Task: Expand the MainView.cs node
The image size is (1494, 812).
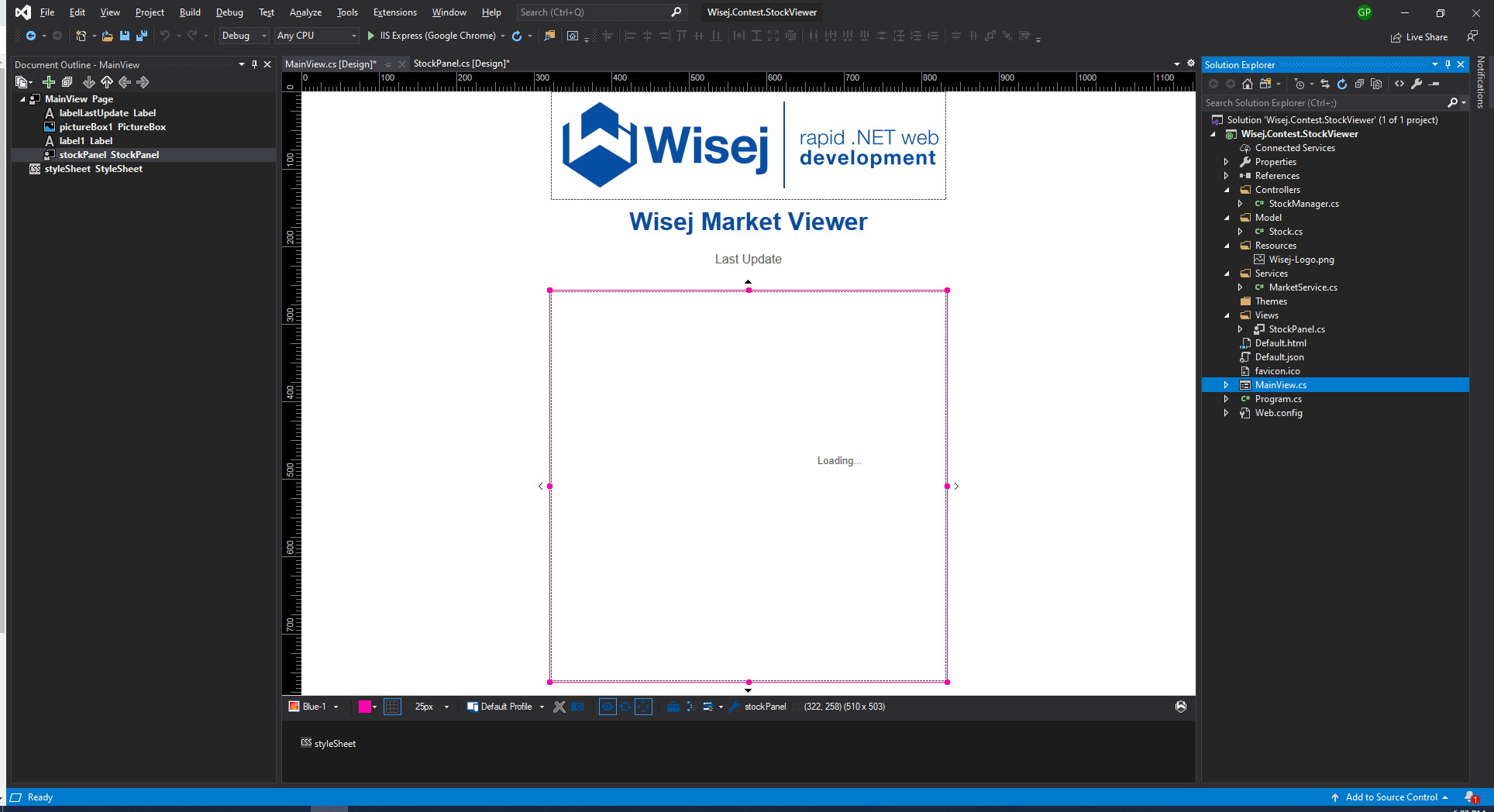Action: (x=1226, y=385)
